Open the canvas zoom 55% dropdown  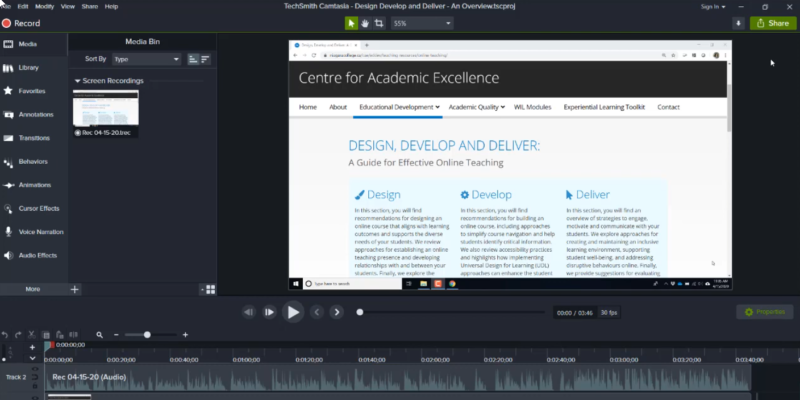point(422,23)
